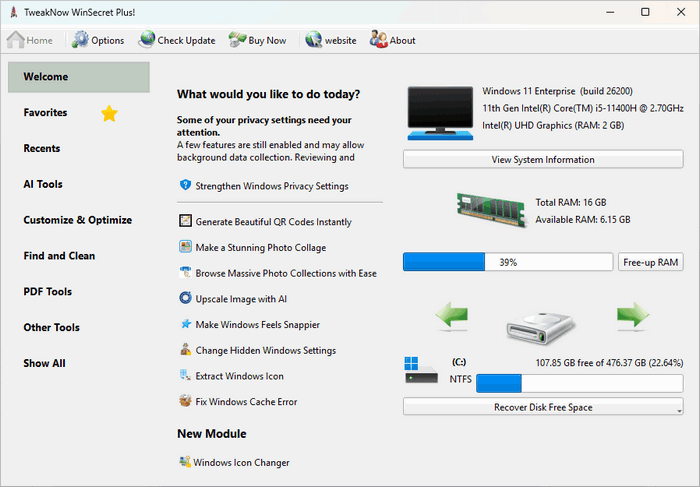Click the View System Information button
Viewport: 700px width, 487px height.
pos(543,159)
